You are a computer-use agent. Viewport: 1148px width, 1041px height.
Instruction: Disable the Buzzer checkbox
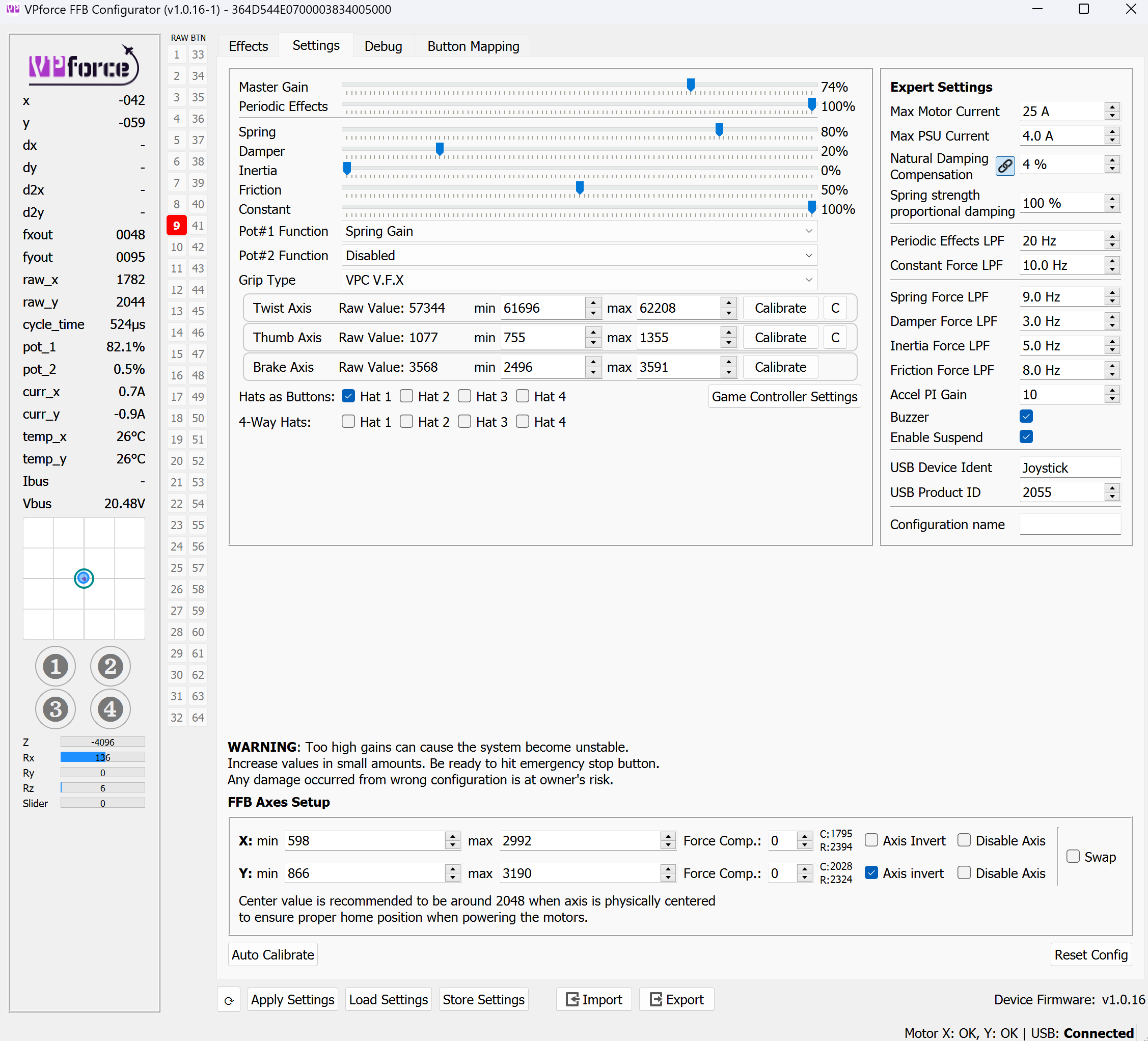[x=1026, y=416]
